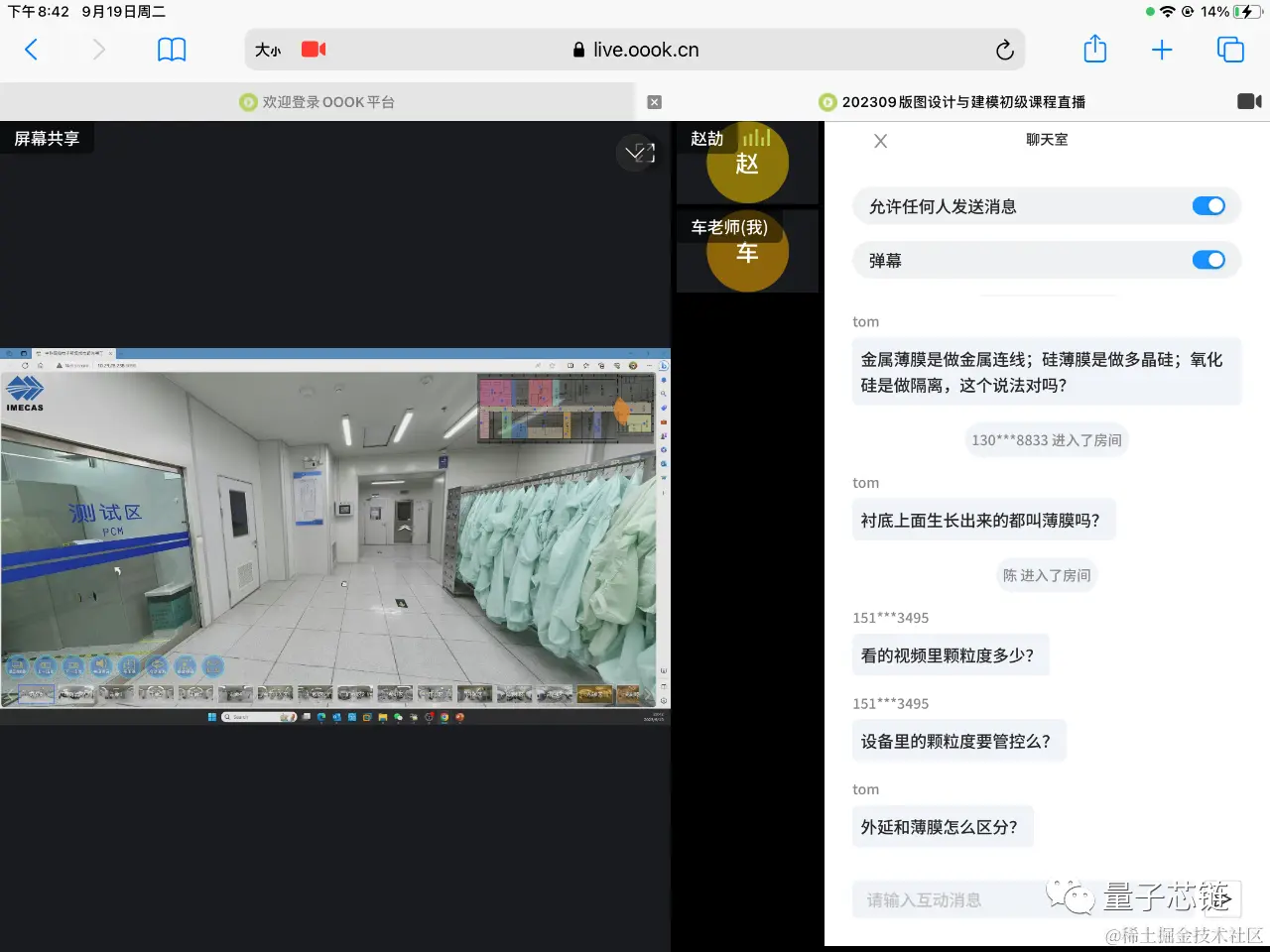This screenshot has height=952, width=1270.
Task: Open a new tab with the plus icon
Action: [x=1162, y=49]
